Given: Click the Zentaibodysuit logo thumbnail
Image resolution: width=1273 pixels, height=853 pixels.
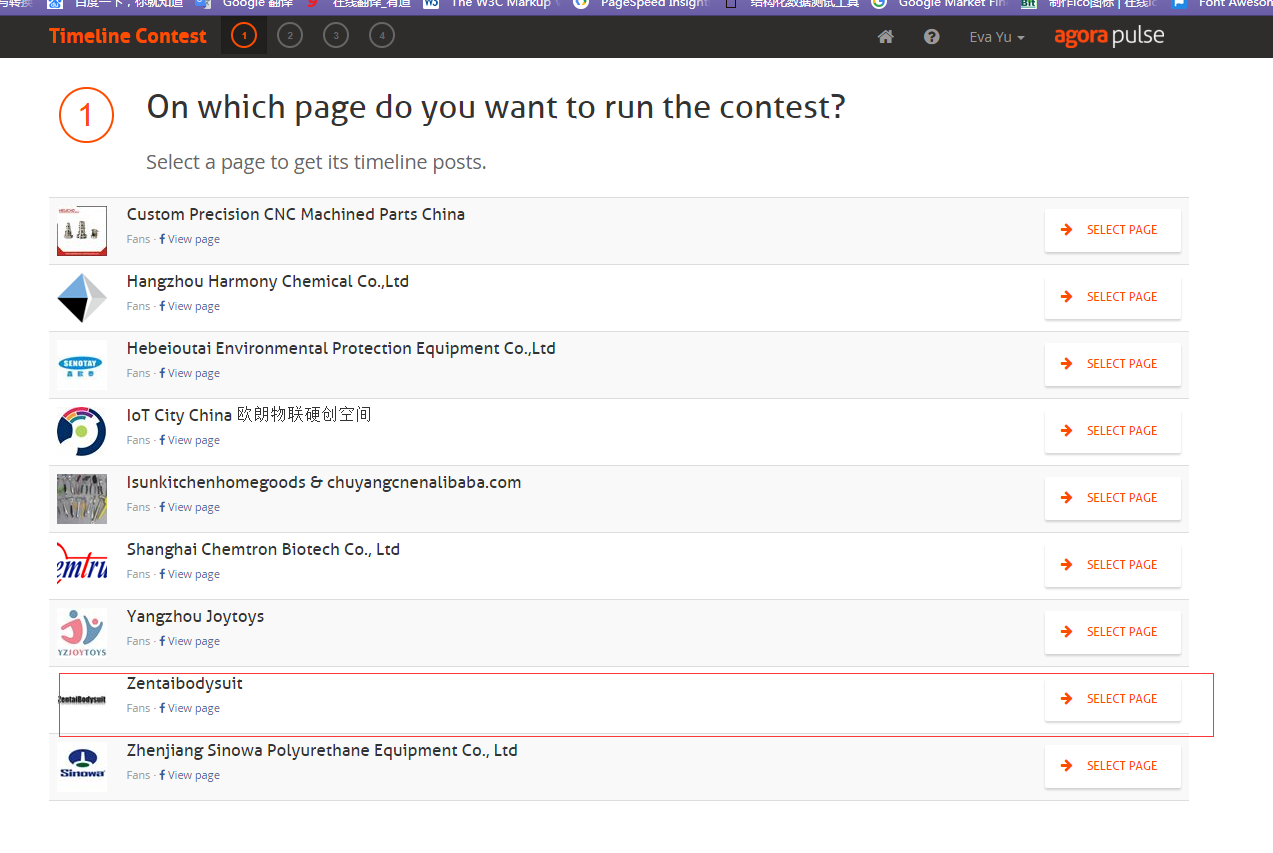Looking at the screenshot, I should 82,700.
